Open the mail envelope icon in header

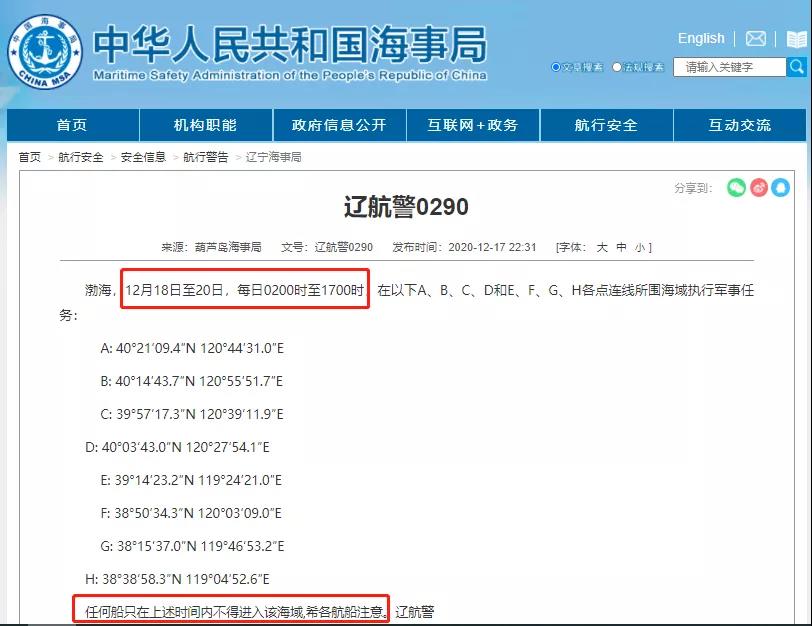756,38
